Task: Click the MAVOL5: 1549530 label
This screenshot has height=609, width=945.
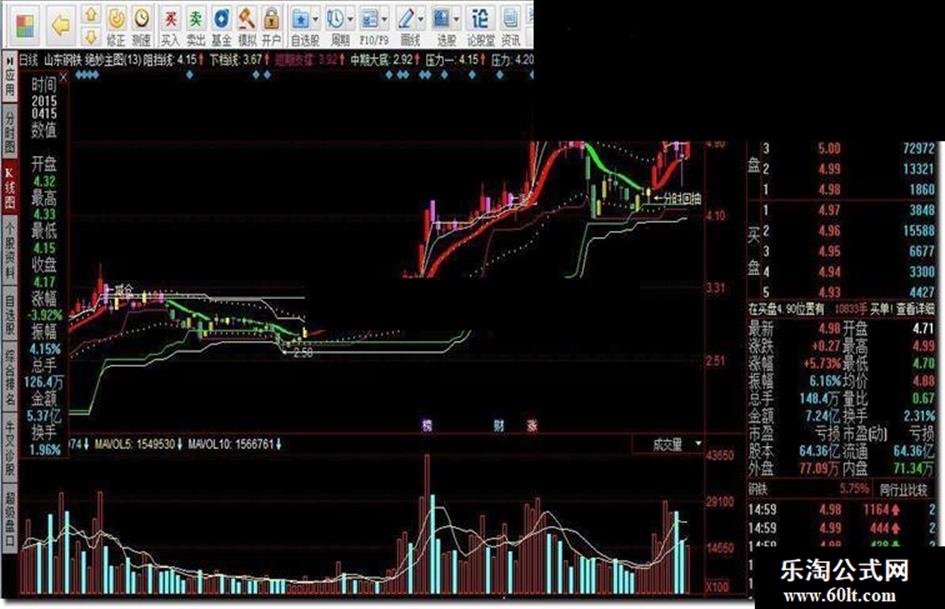Action: 140,445
